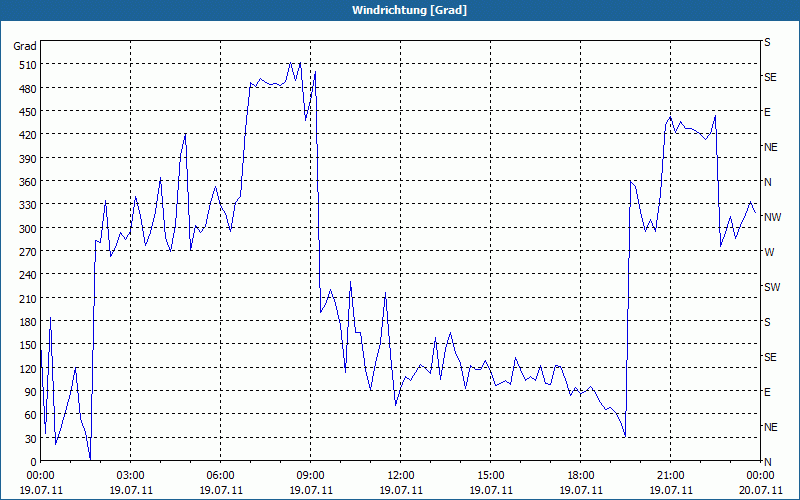Screen dimensions: 800x500
Task: Click the 300 y-axis value
Action: pos(28,229)
